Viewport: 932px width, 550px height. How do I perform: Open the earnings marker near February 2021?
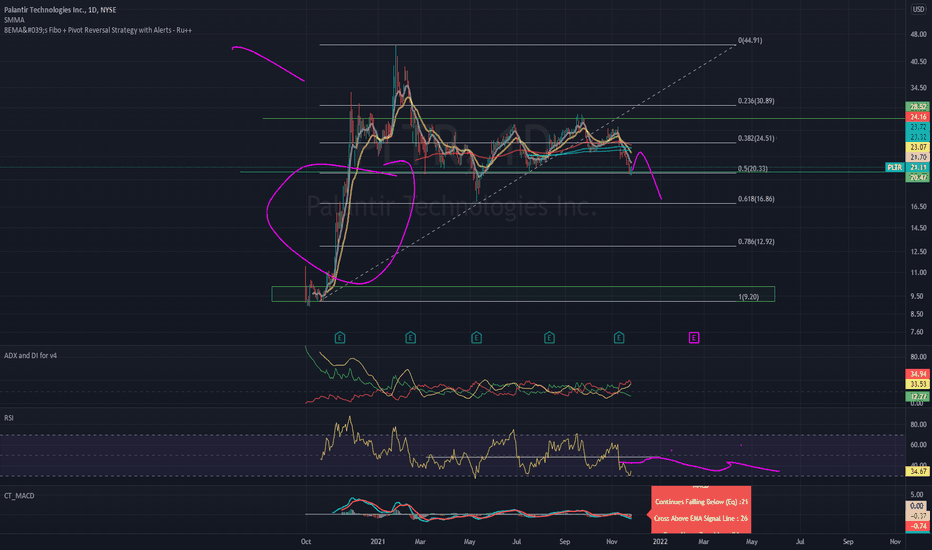410,338
